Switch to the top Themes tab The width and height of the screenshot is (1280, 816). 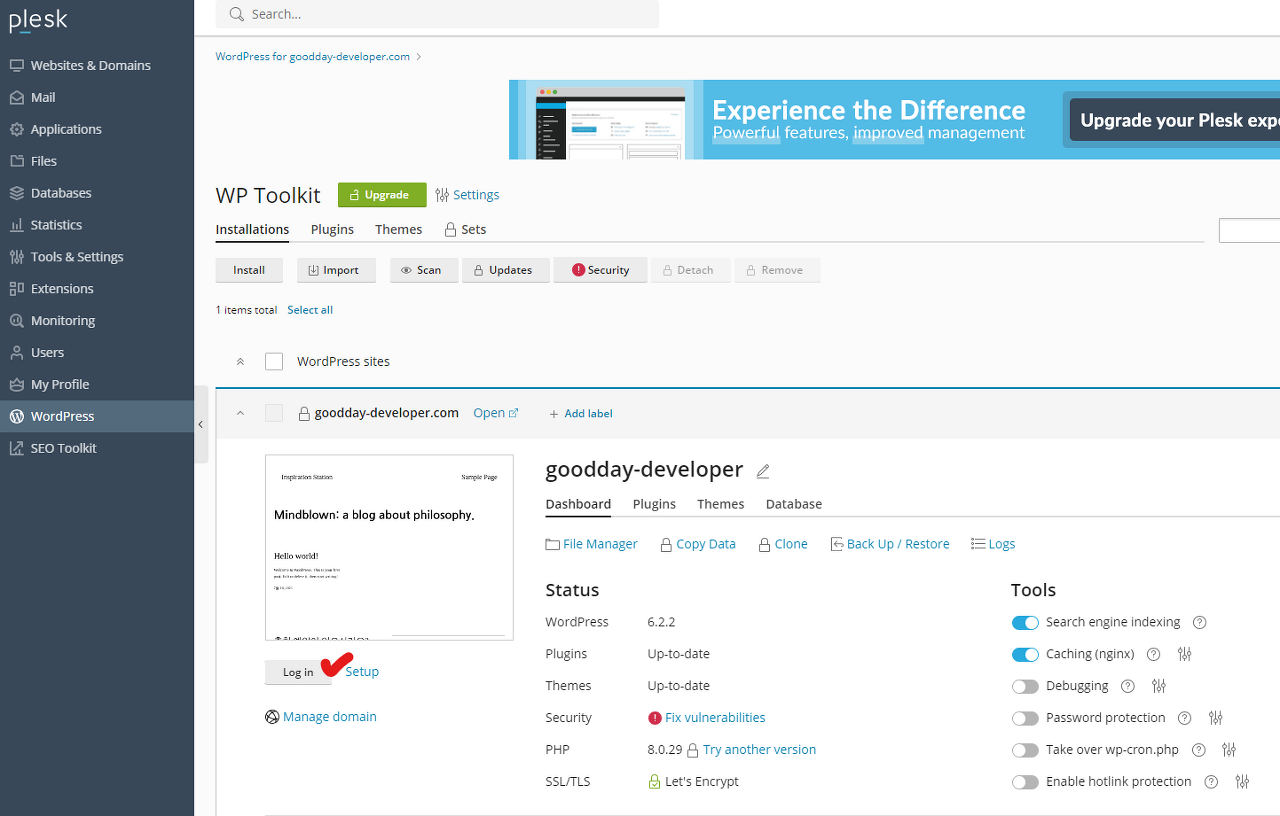click(x=398, y=229)
